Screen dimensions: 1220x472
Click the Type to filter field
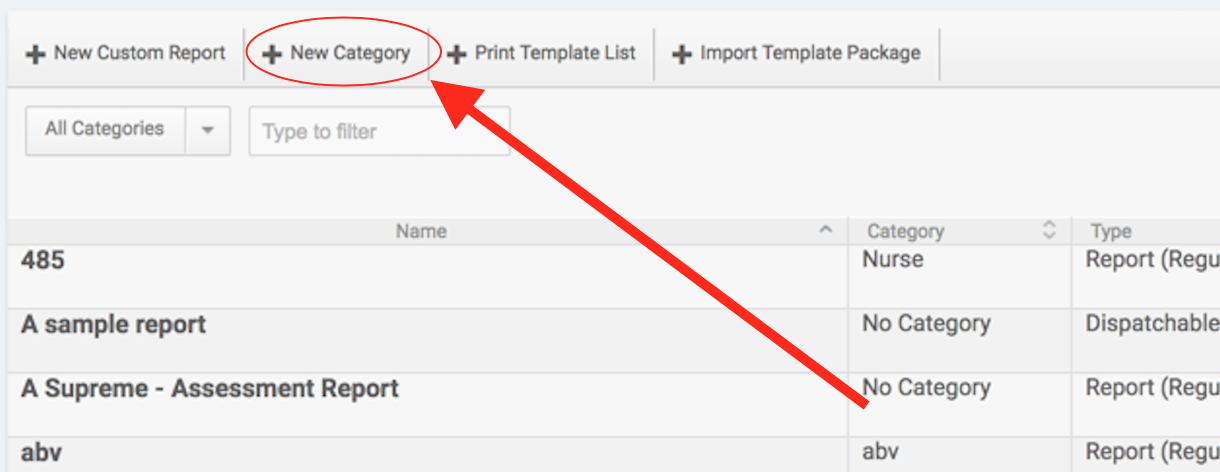(379, 131)
